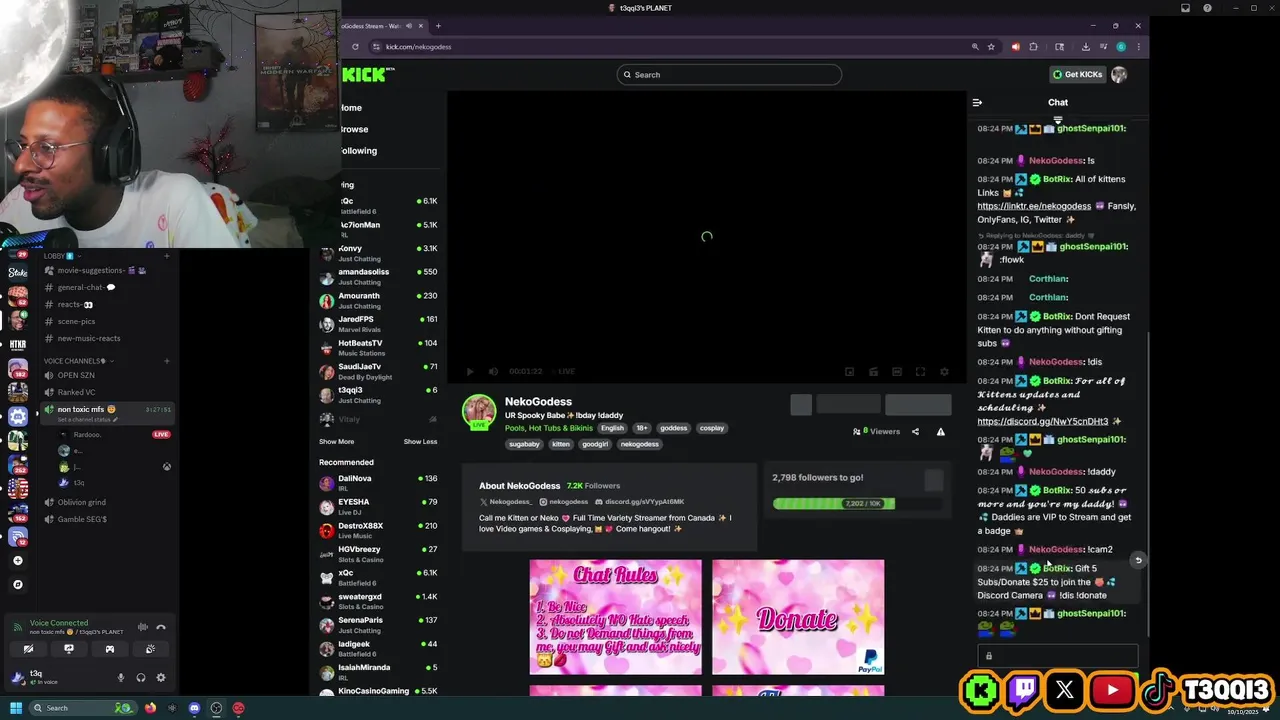1280x720 pixels.
Task: Click the Kick search field
Action: click(x=729, y=75)
